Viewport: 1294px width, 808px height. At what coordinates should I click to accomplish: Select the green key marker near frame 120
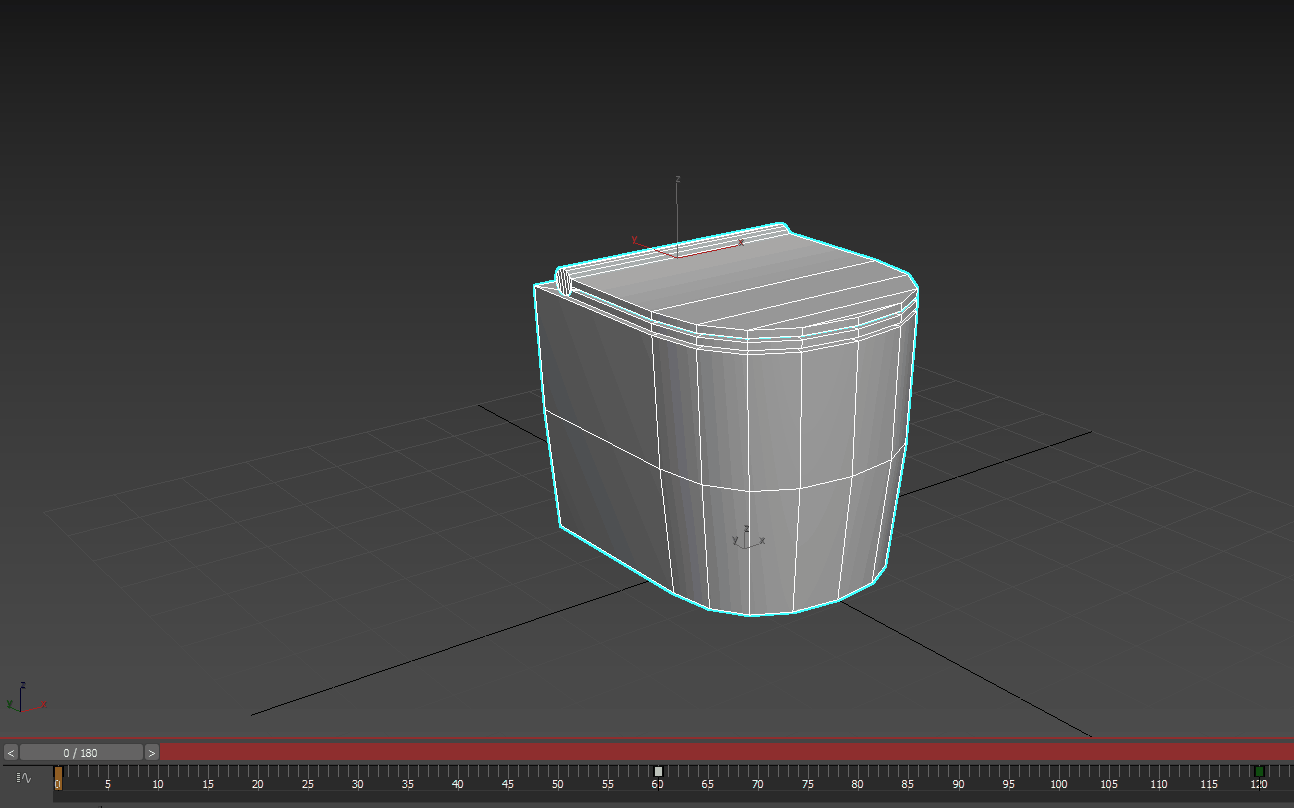click(1259, 770)
